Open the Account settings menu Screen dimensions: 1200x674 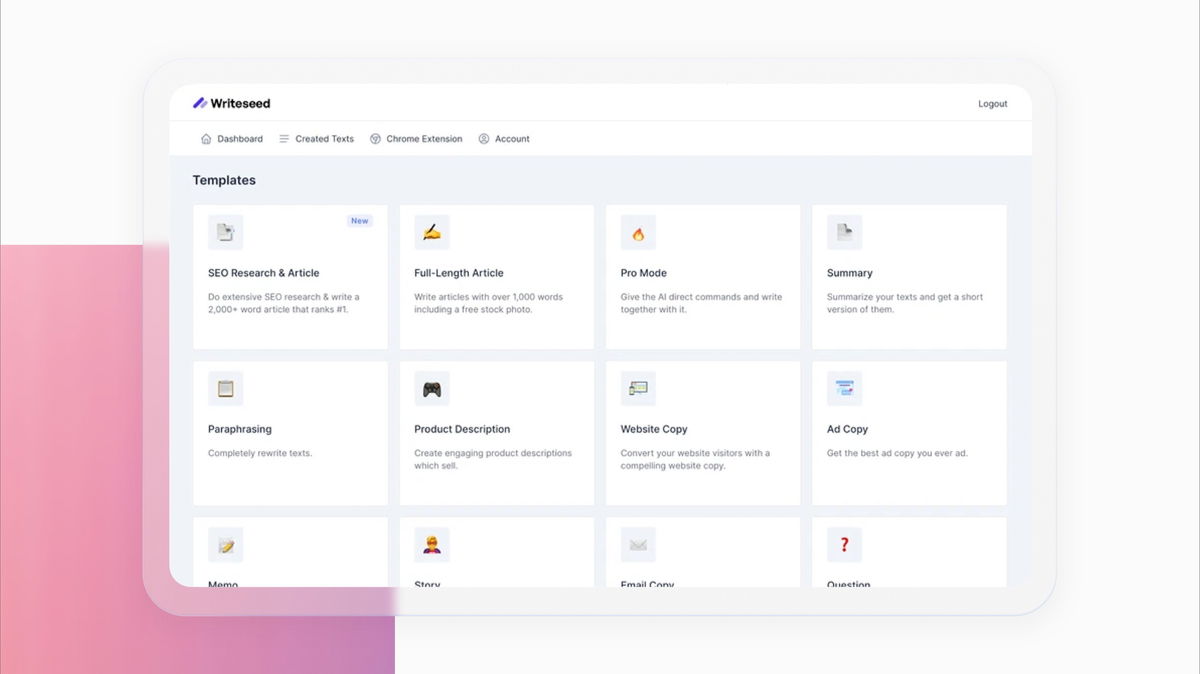pyautogui.click(x=504, y=138)
